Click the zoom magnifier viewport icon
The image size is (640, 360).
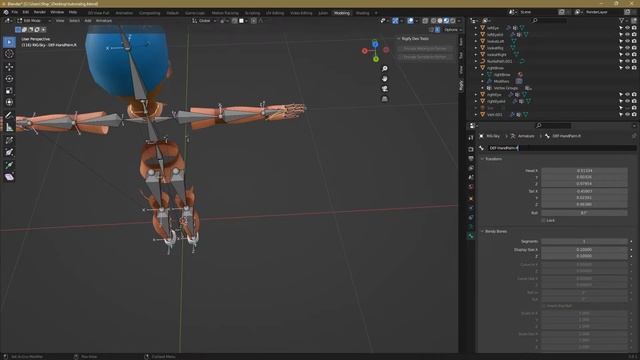384,69
